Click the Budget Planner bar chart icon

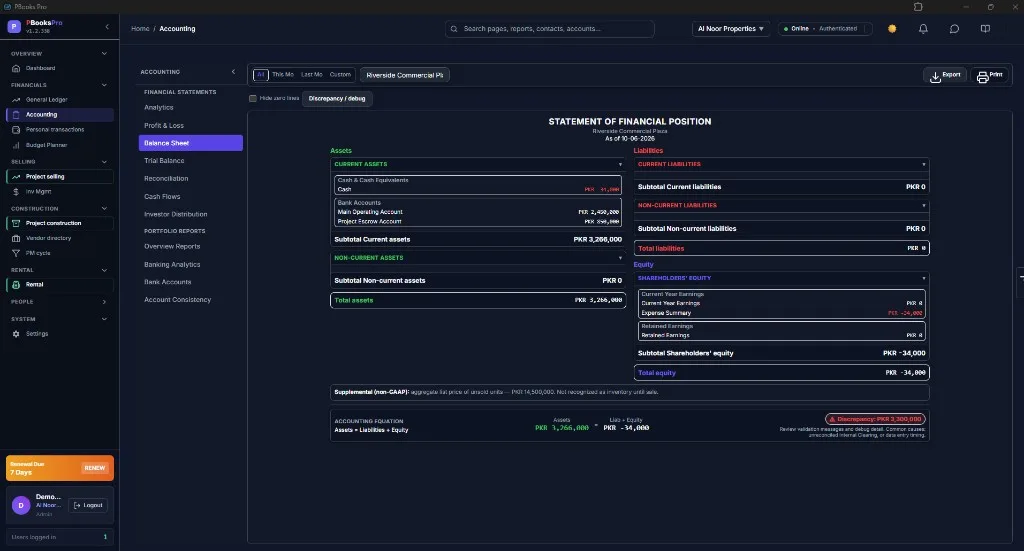click(x=16, y=145)
